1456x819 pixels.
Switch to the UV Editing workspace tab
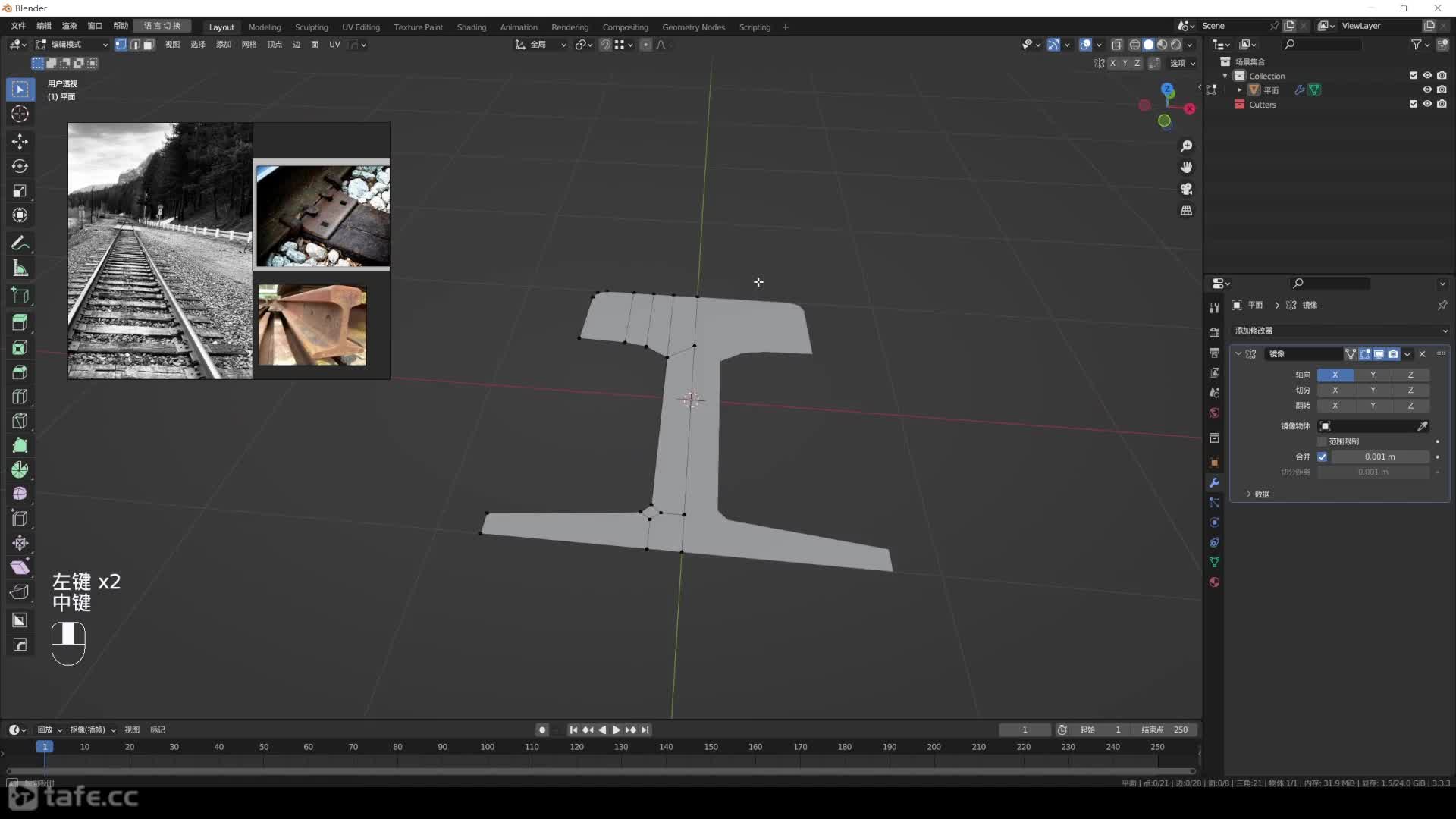click(x=361, y=27)
